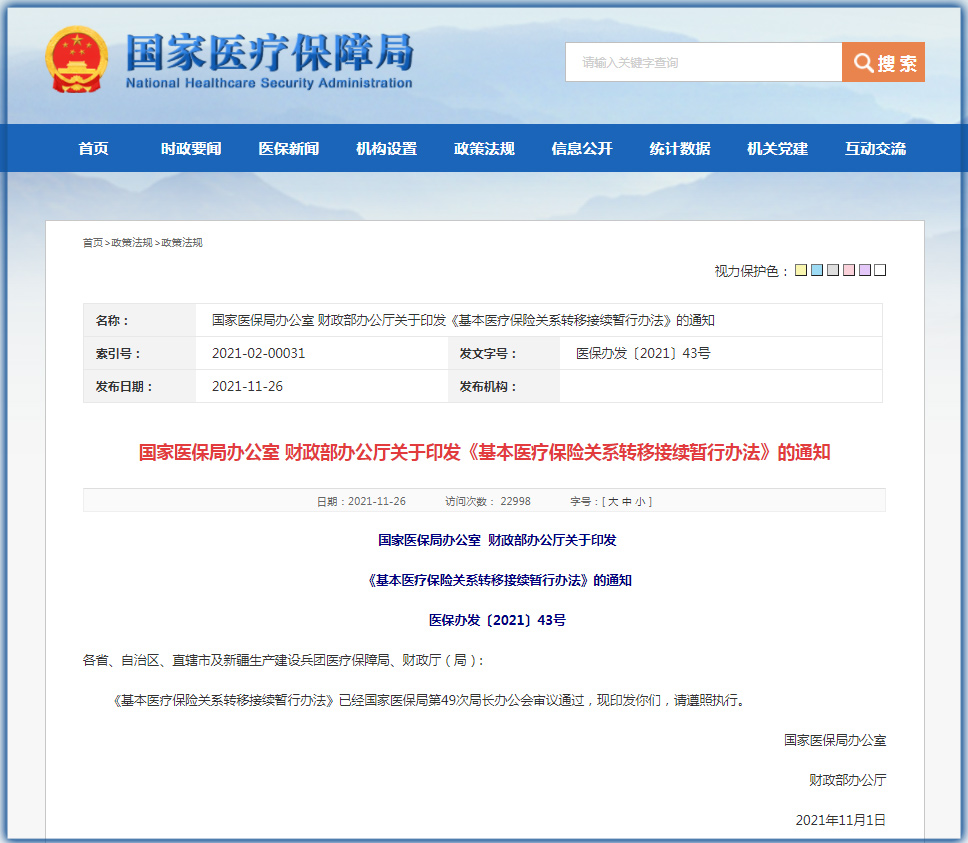
Task: Open the 时政要闻 navigation item
Action: coord(191,148)
